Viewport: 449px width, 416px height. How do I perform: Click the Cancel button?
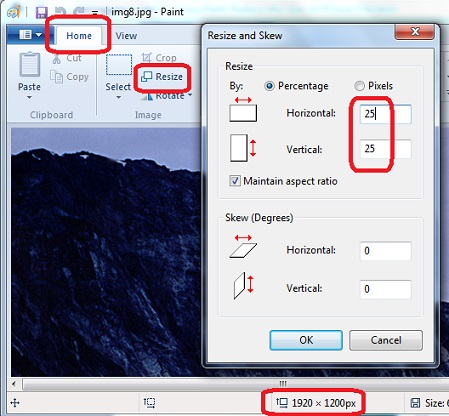pyautogui.click(x=386, y=340)
